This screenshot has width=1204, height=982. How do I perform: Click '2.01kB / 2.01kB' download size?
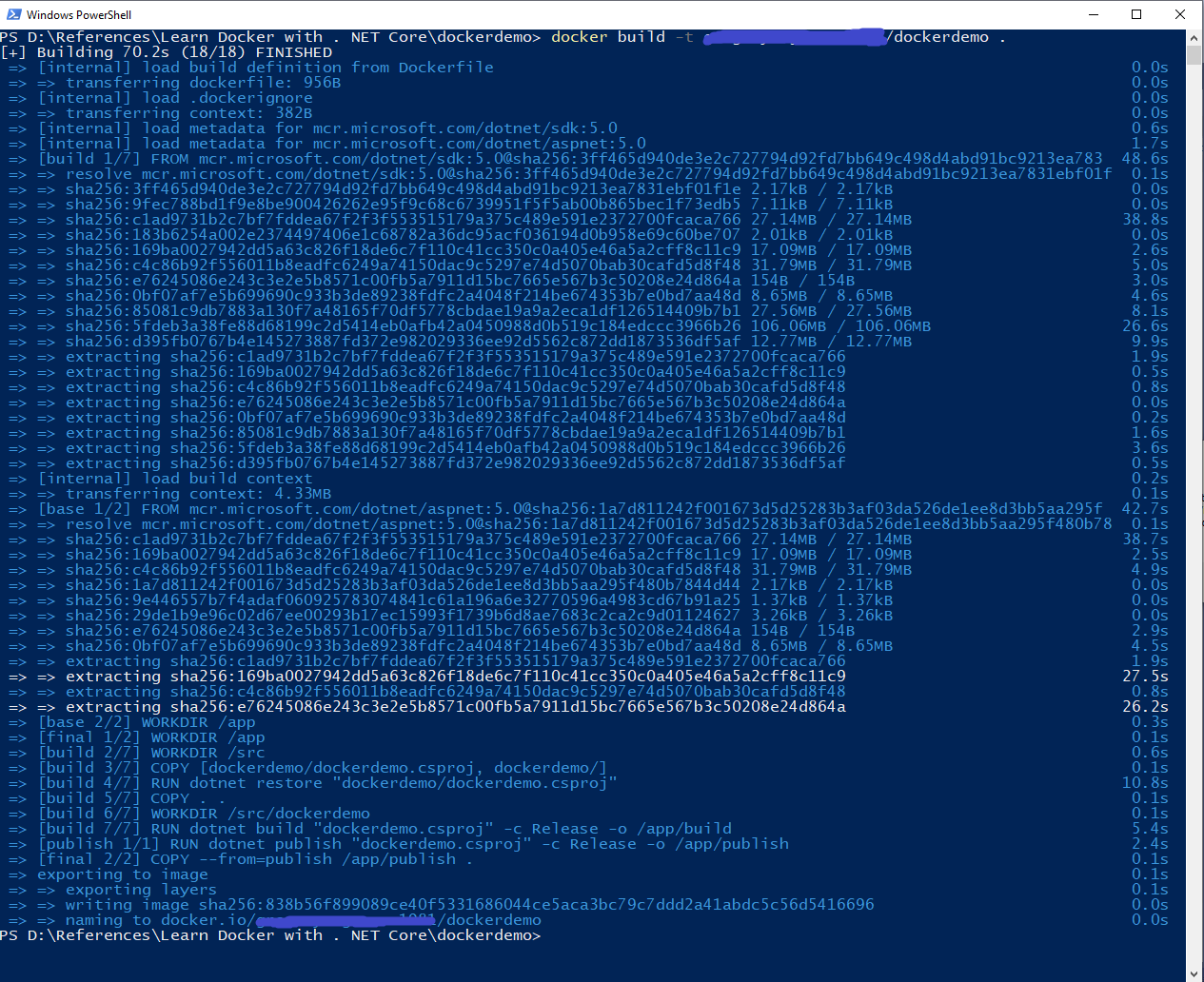822,235
